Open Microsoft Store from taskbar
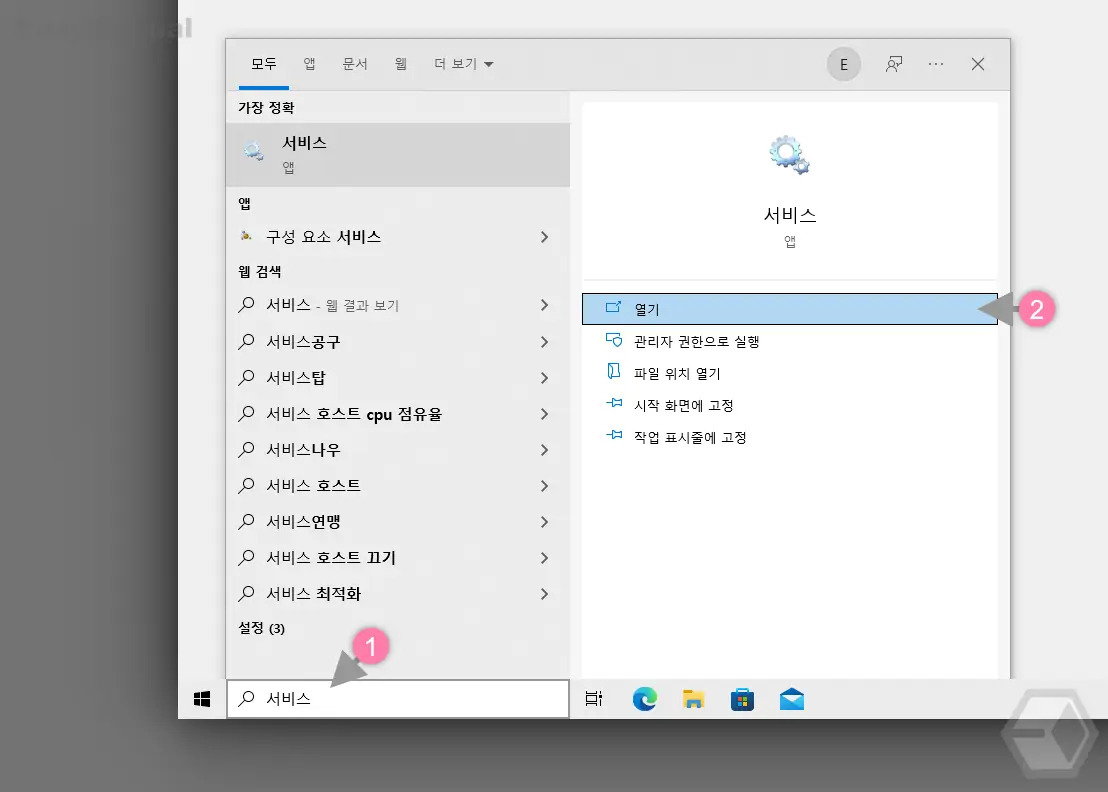 [742, 699]
